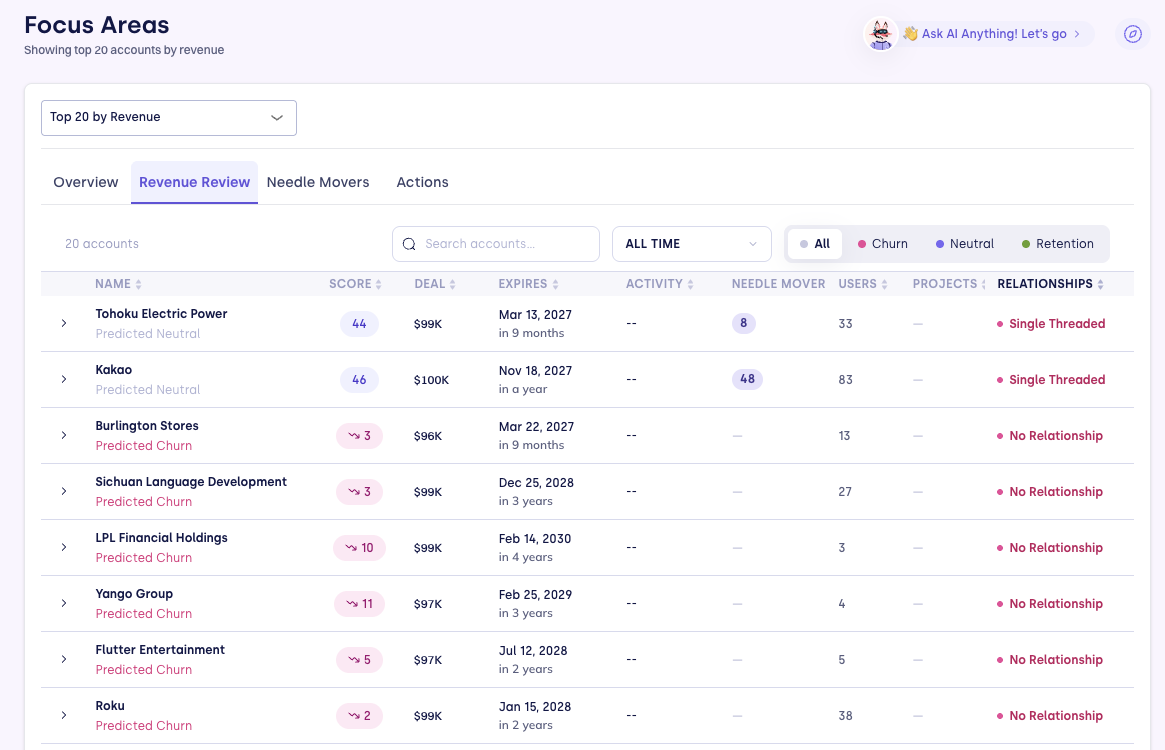Click expiry date Dec 25, 2028
Screen dimensions: 1165x750
click(x=536, y=483)
